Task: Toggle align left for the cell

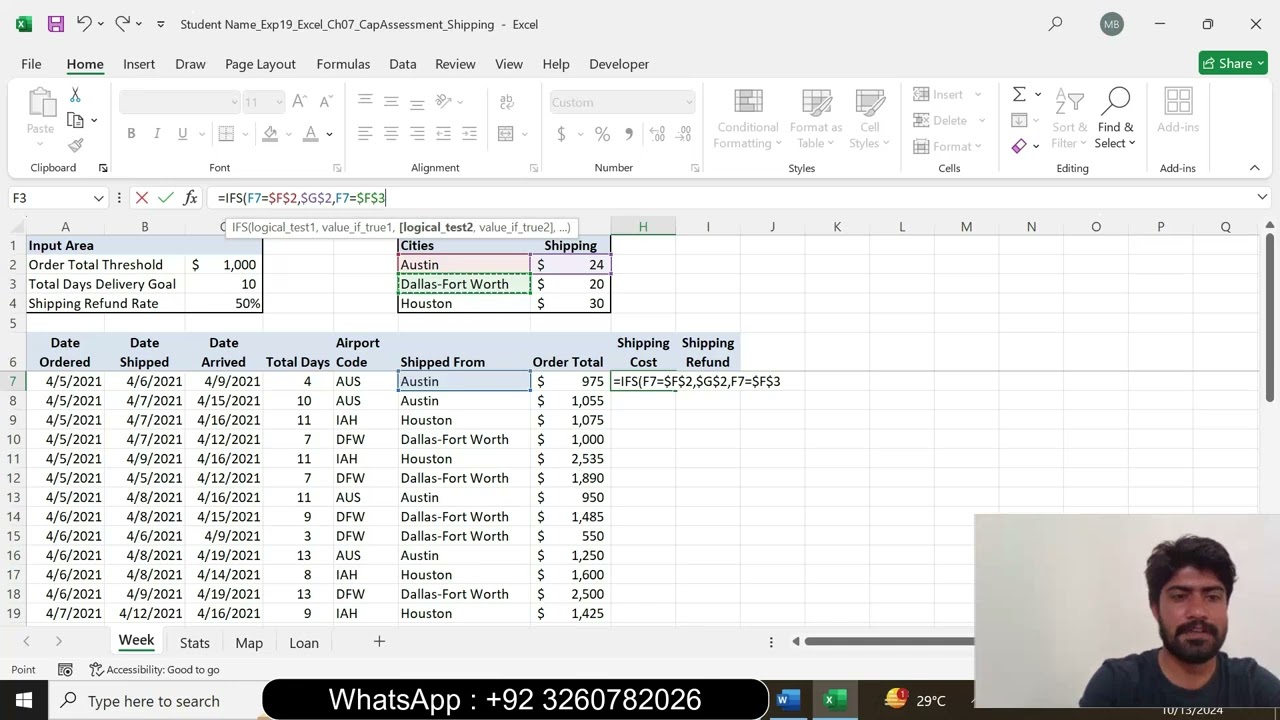Action: (365, 134)
